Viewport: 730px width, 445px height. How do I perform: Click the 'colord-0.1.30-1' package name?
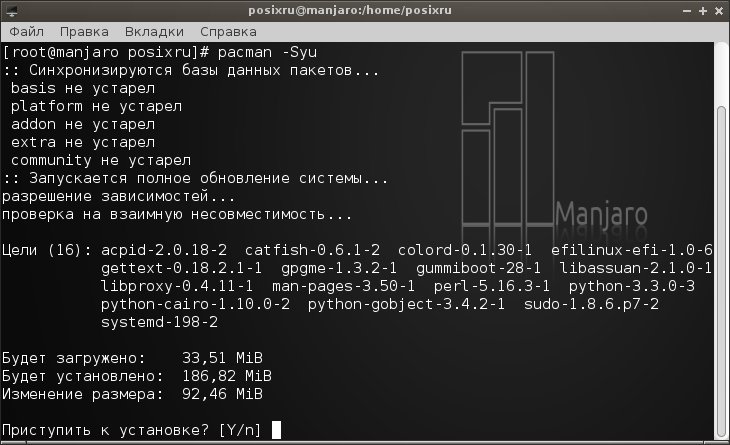(465, 250)
